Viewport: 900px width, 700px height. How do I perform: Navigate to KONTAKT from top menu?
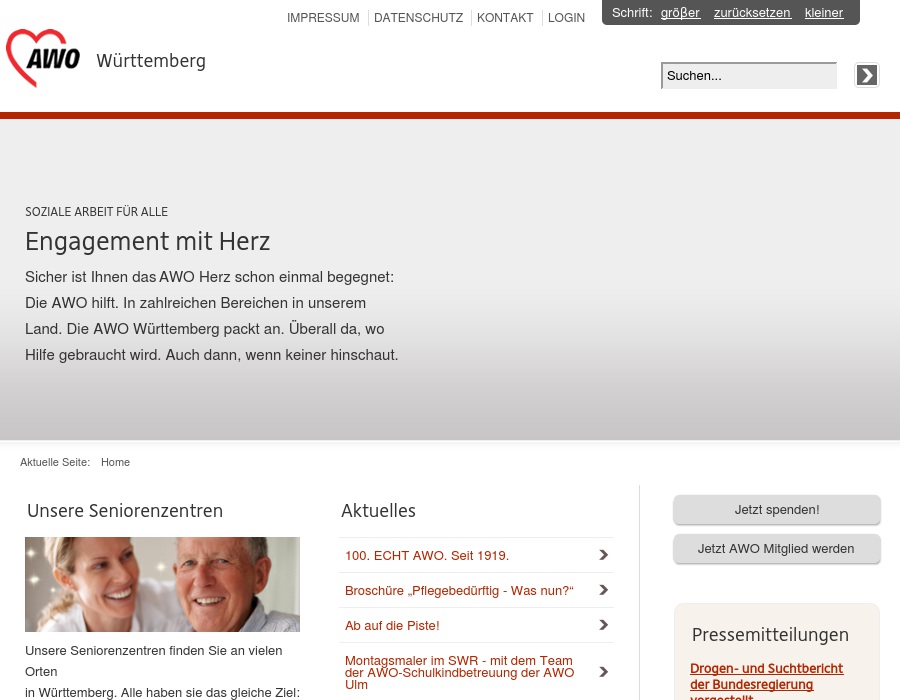point(505,17)
